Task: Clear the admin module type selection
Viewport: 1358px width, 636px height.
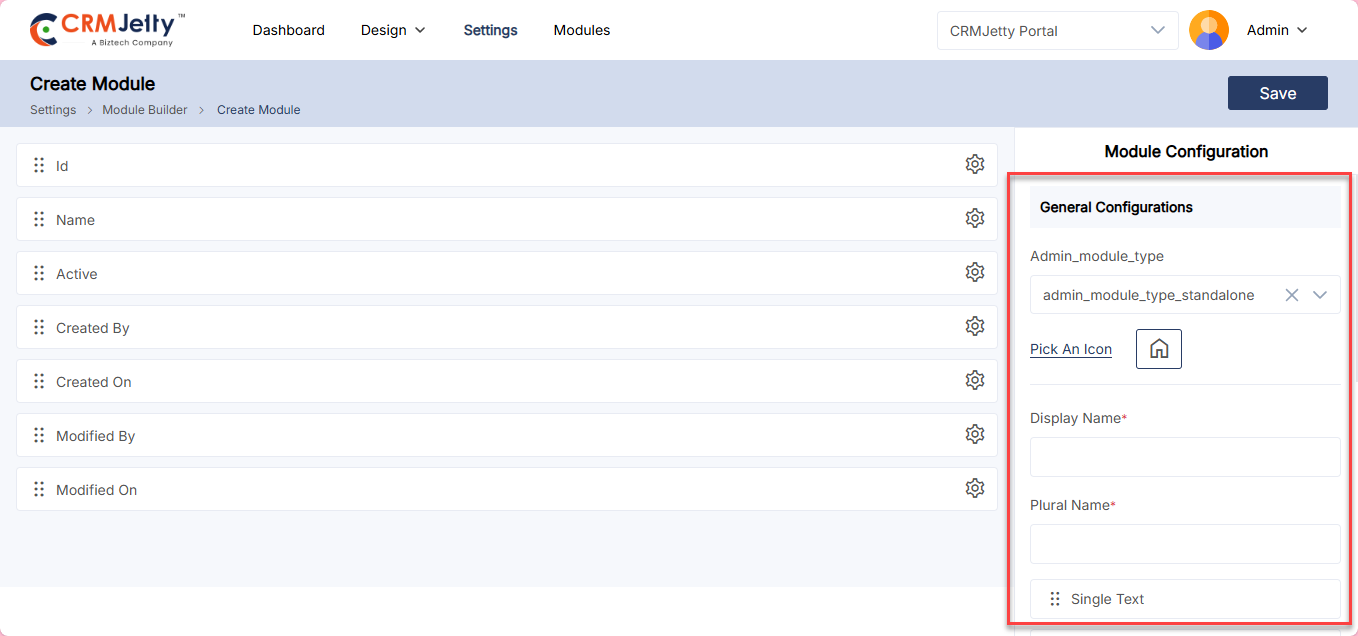Action: [x=1291, y=295]
